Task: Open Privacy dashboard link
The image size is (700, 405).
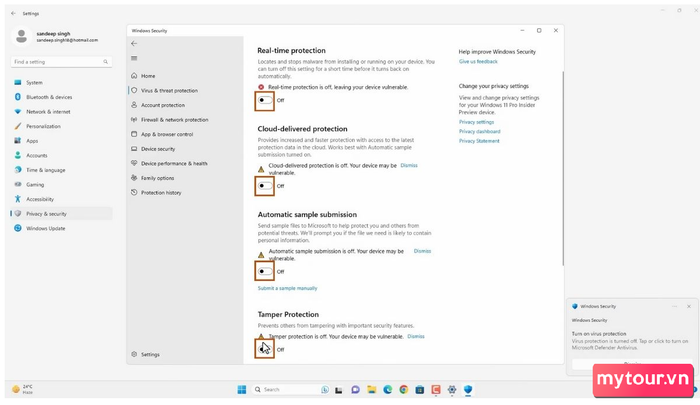Action: click(x=479, y=131)
